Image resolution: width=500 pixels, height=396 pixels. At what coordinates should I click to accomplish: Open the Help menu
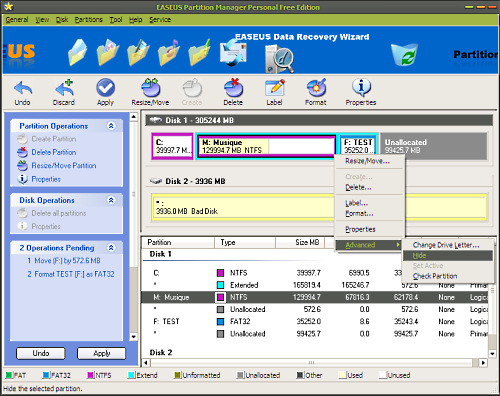click(136, 20)
